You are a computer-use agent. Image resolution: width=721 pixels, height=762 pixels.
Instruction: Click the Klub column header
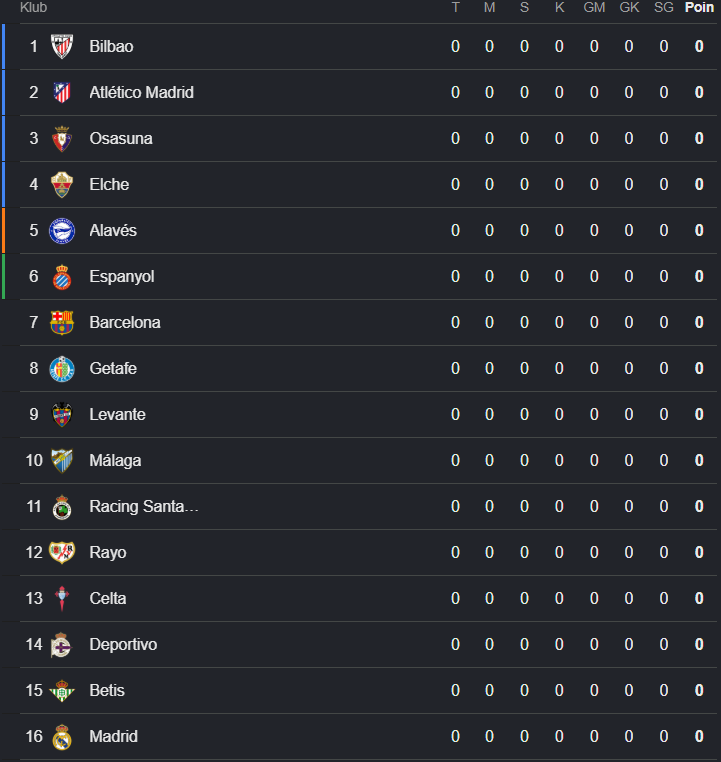[x=33, y=7]
